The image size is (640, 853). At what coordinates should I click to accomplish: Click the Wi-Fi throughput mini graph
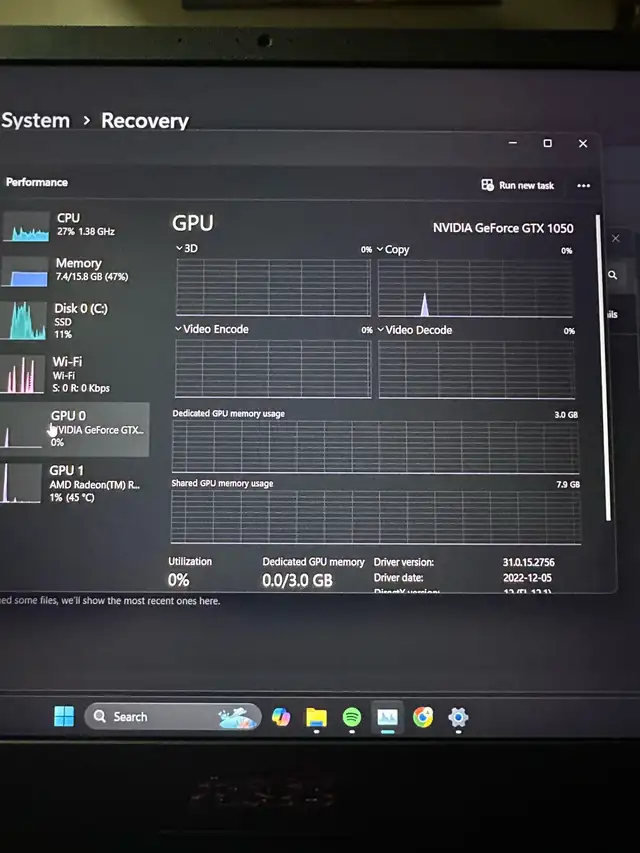[22, 374]
